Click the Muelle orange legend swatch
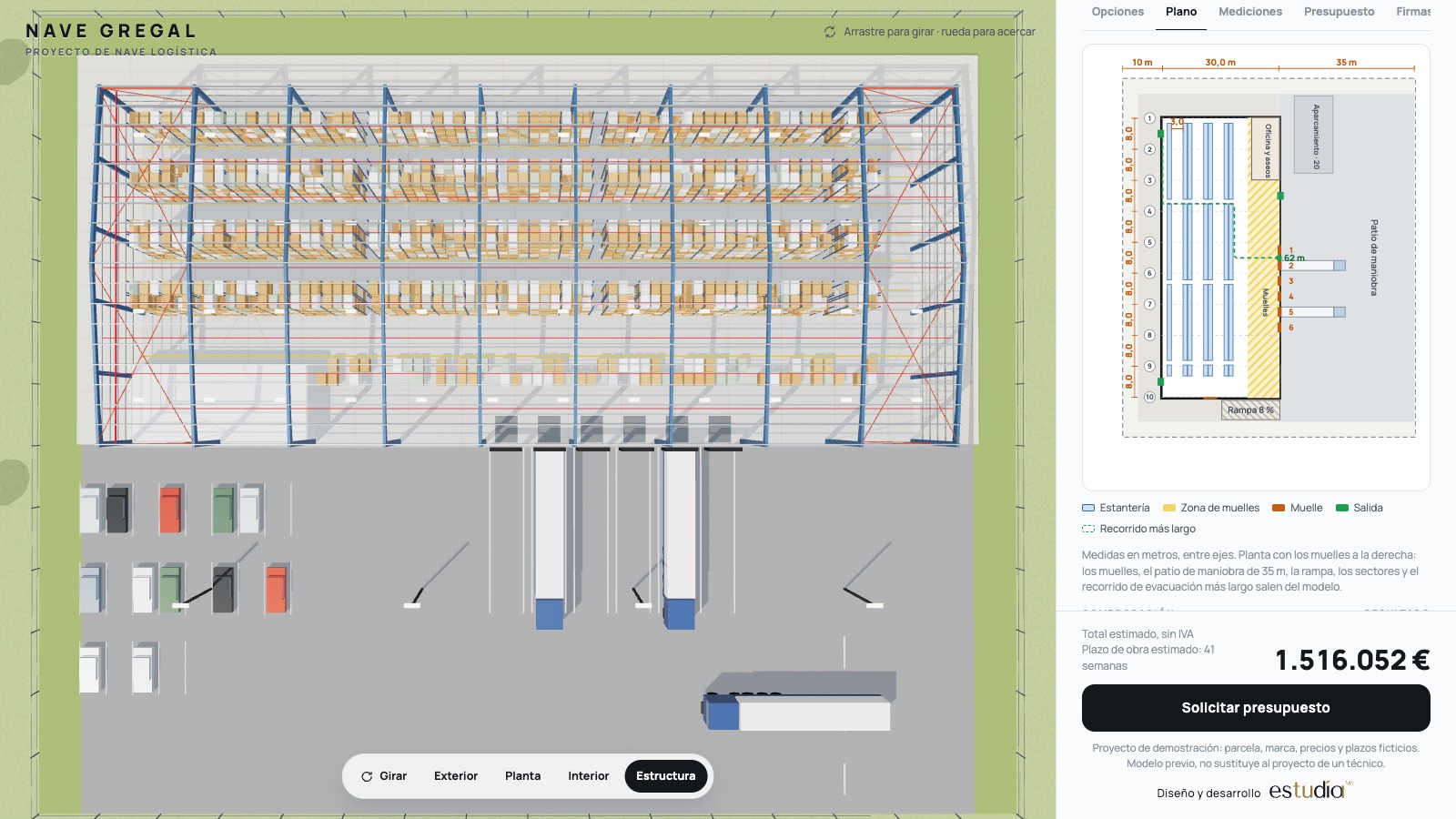Image resolution: width=1456 pixels, height=819 pixels. 1279,508
